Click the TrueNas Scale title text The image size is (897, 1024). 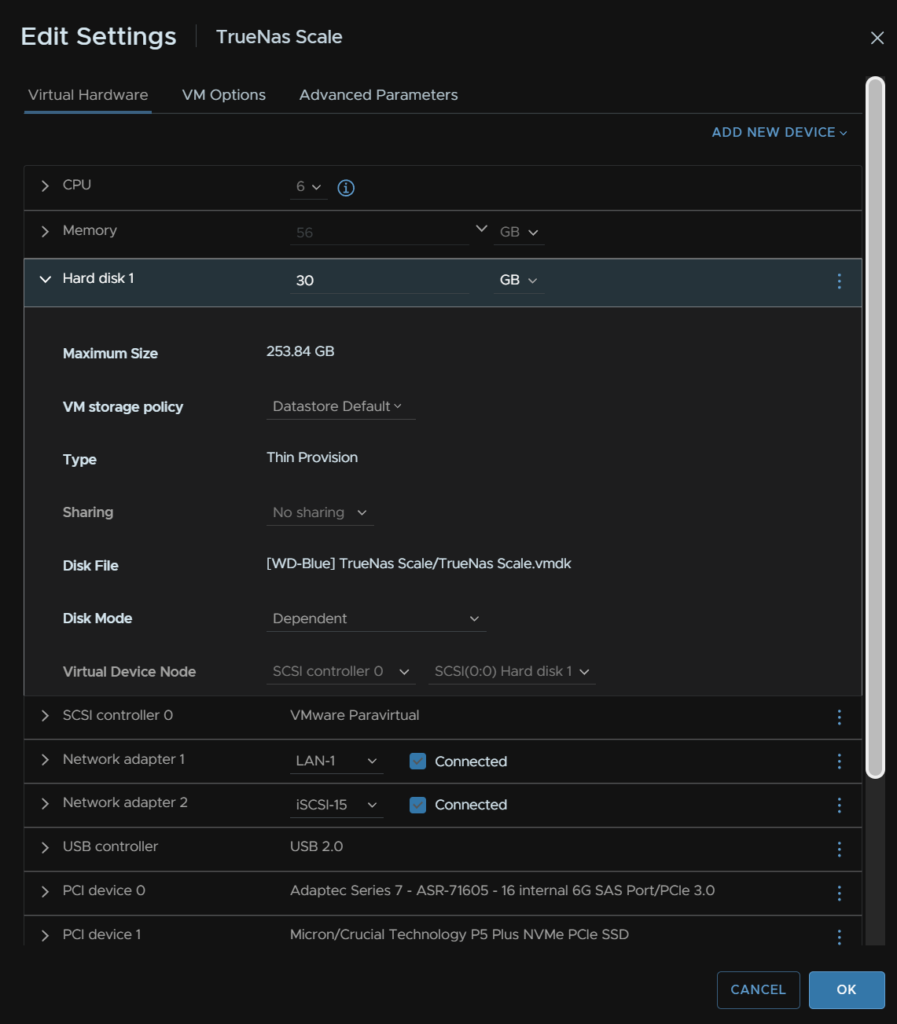(279, 37)
